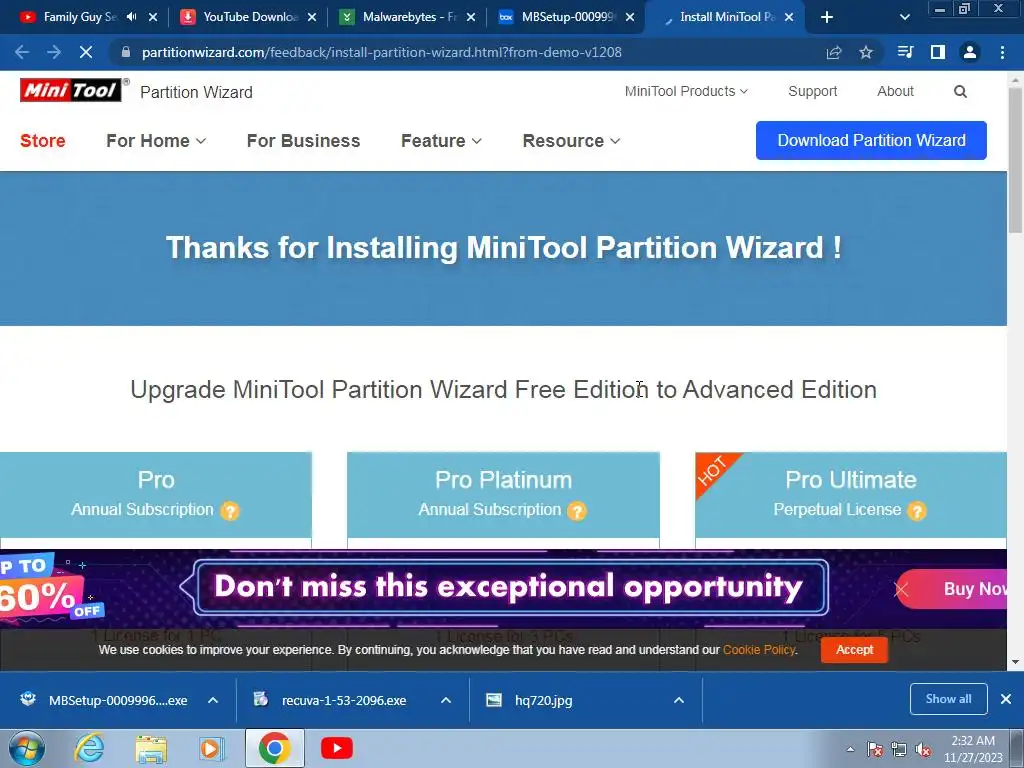Screen dimensions: 1024x768
Task: Click the help icon on Pro plan
Action: coord(230,511)
